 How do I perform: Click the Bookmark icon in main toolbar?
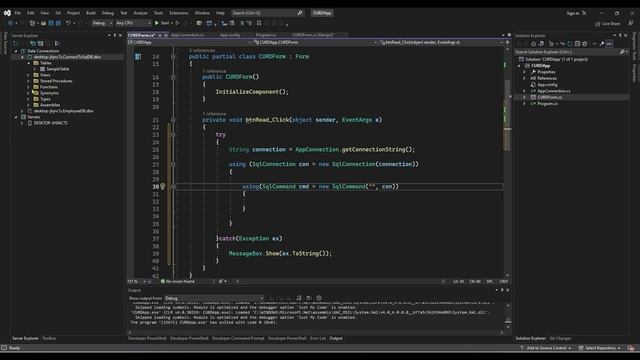click(259, 23)
